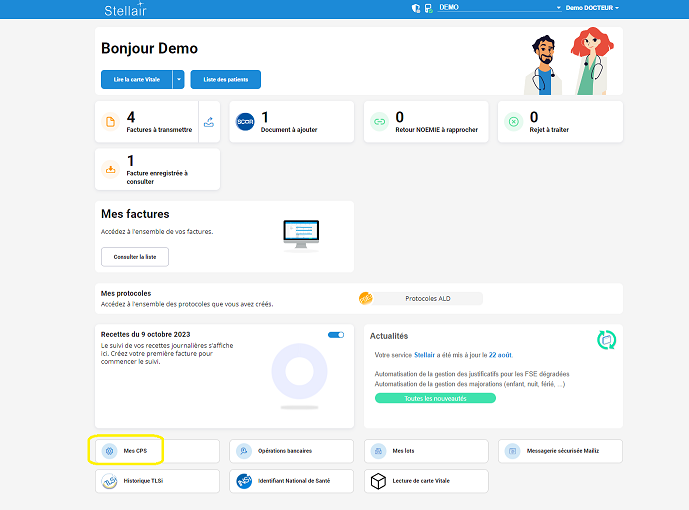Viewport: 689px width, 510px height.
Task: Click the shield security icon in header
Action: coord(416,8)
